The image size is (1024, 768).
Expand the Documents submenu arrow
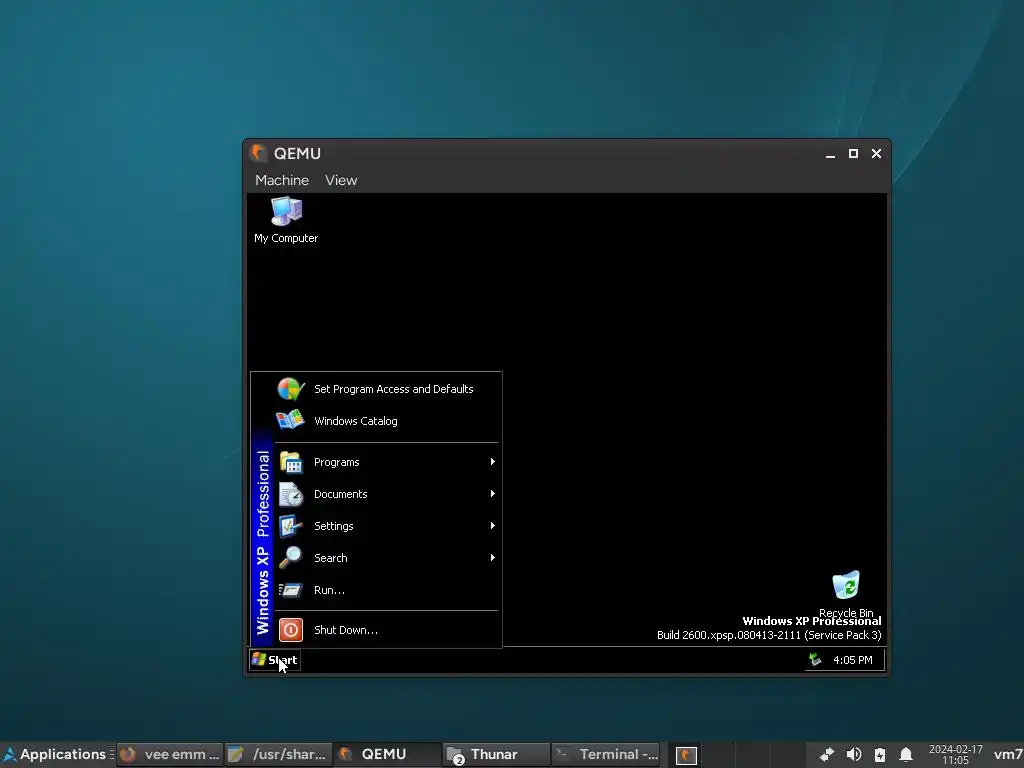tap(492, 494)
